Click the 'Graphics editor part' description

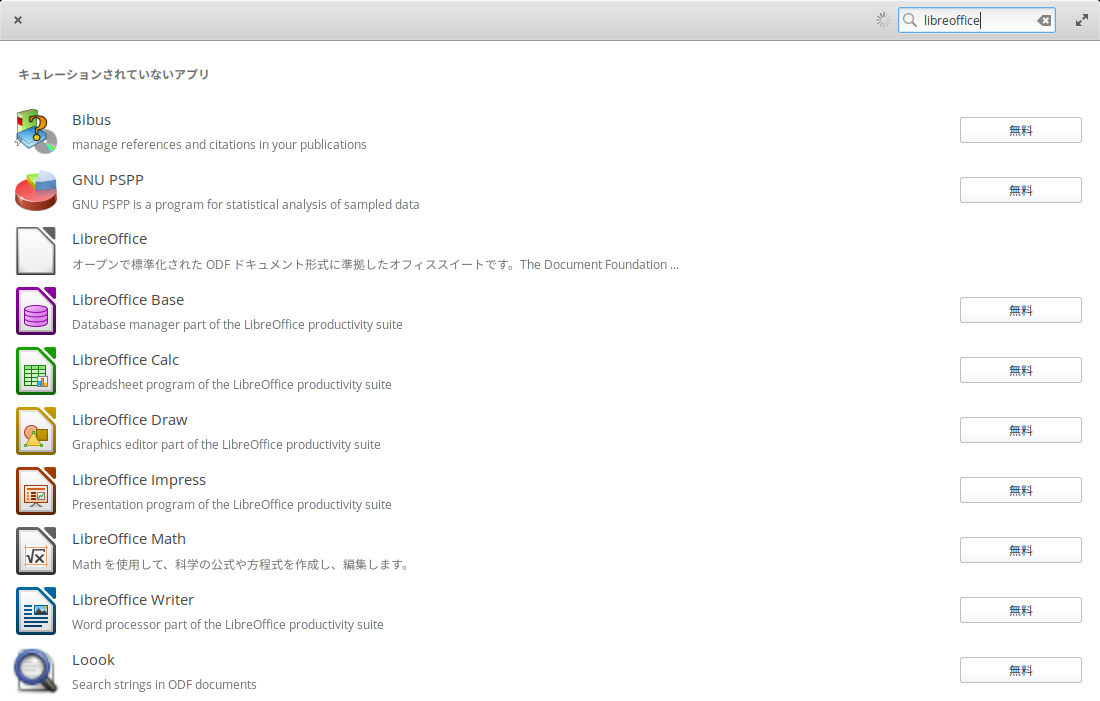tap(226, 445)
